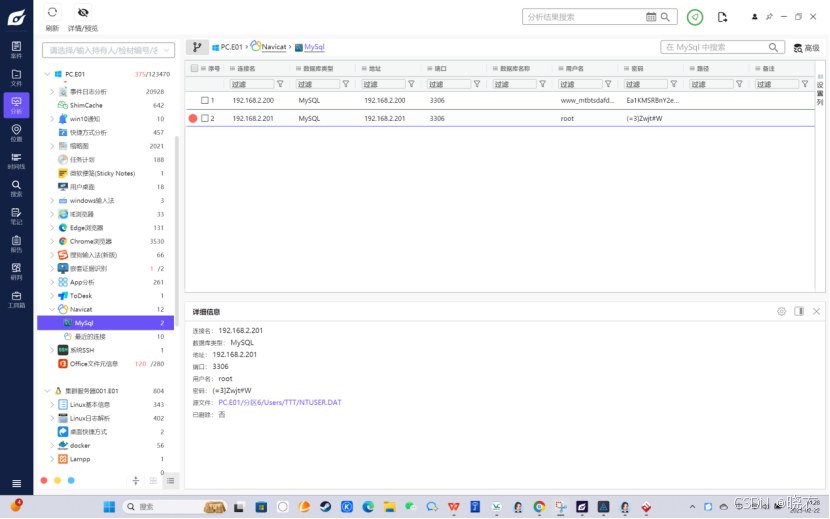The image size is (830, 519).
Task: Click the red mark on row 2
Action: pyautogui.click(x=193, y=119)
